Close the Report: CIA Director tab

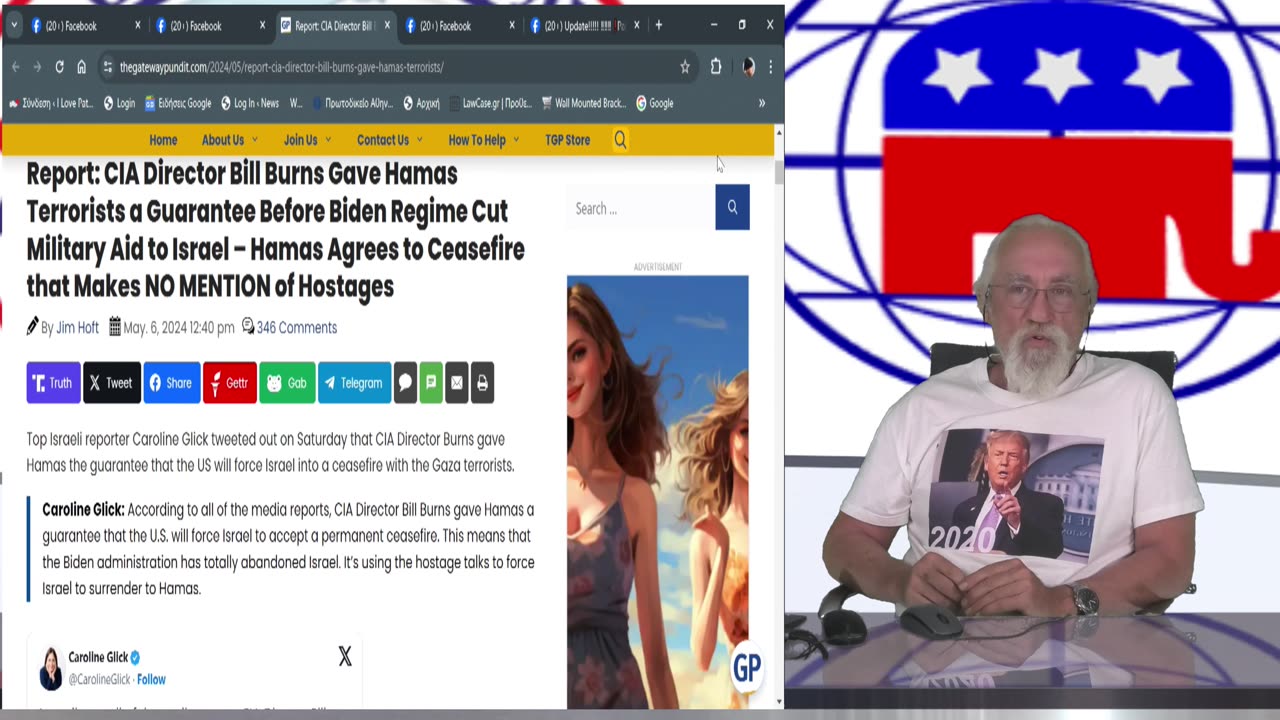tap(387, 26)
